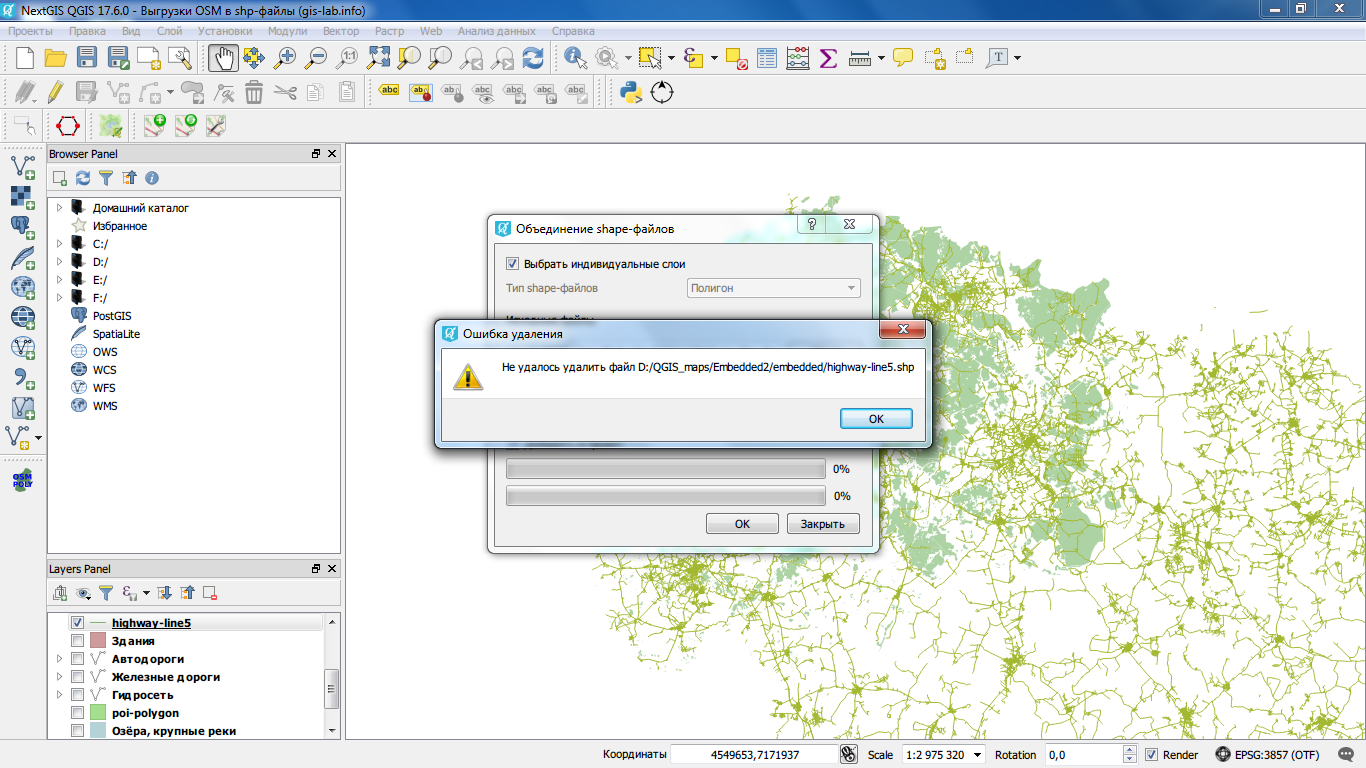
Task: Open the Вектор menu
Action: pos(341,31)
